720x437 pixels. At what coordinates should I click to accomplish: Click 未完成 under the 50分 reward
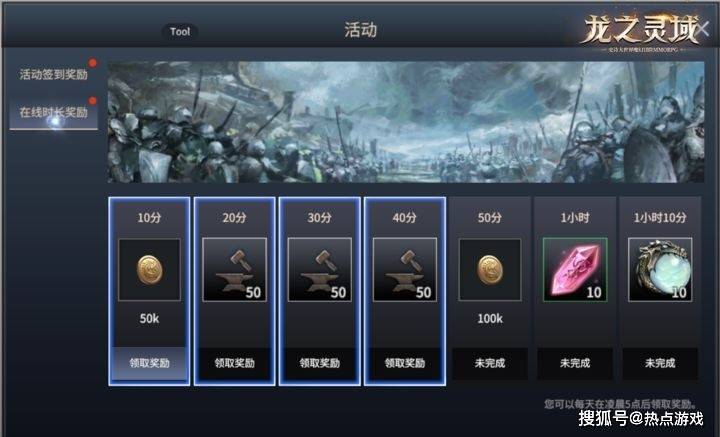(490, 363)
